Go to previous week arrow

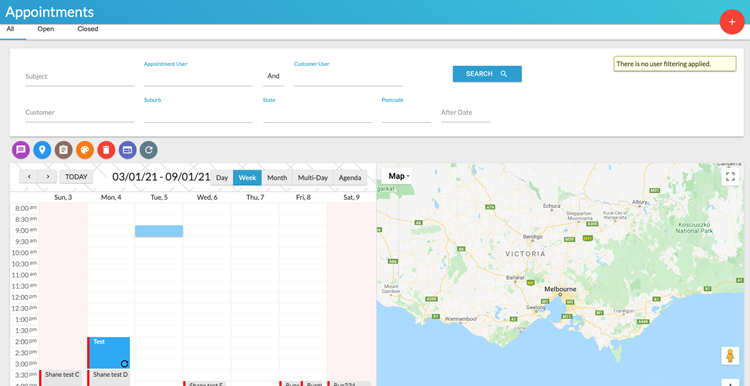(29, 176)
